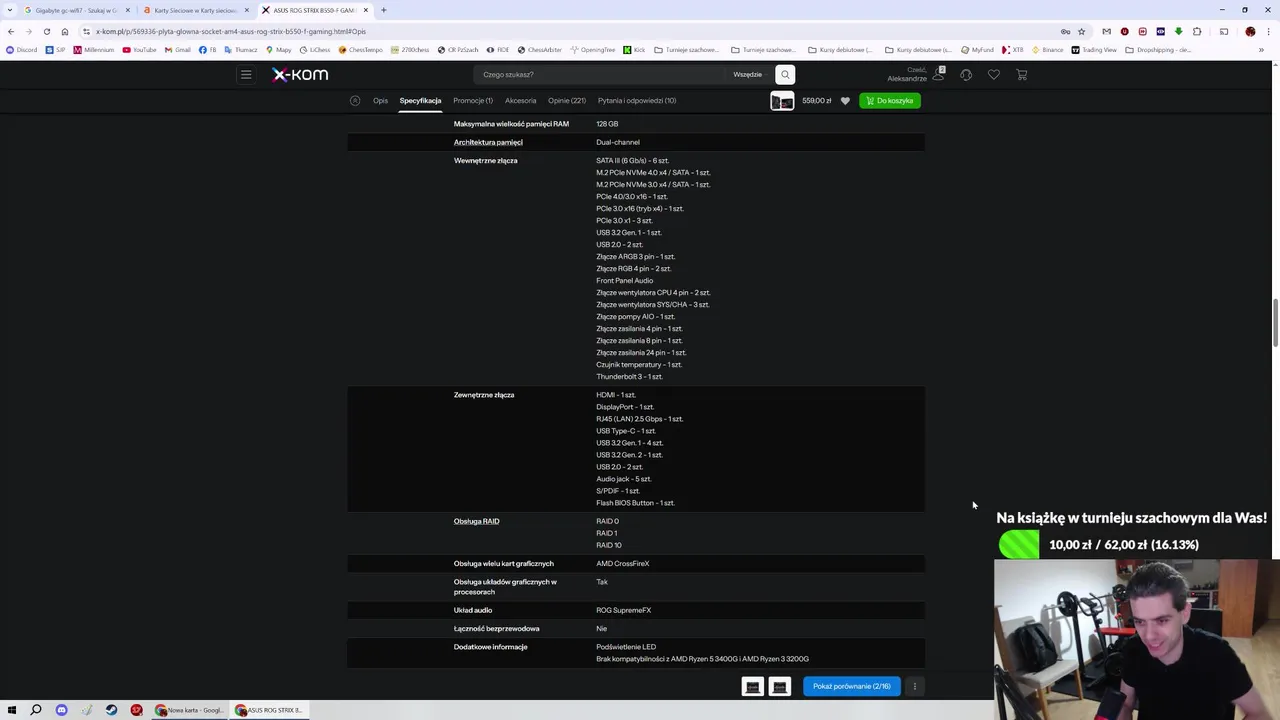
Task: Open the Wszędzie search category dropdown
Action: (748, 74)
